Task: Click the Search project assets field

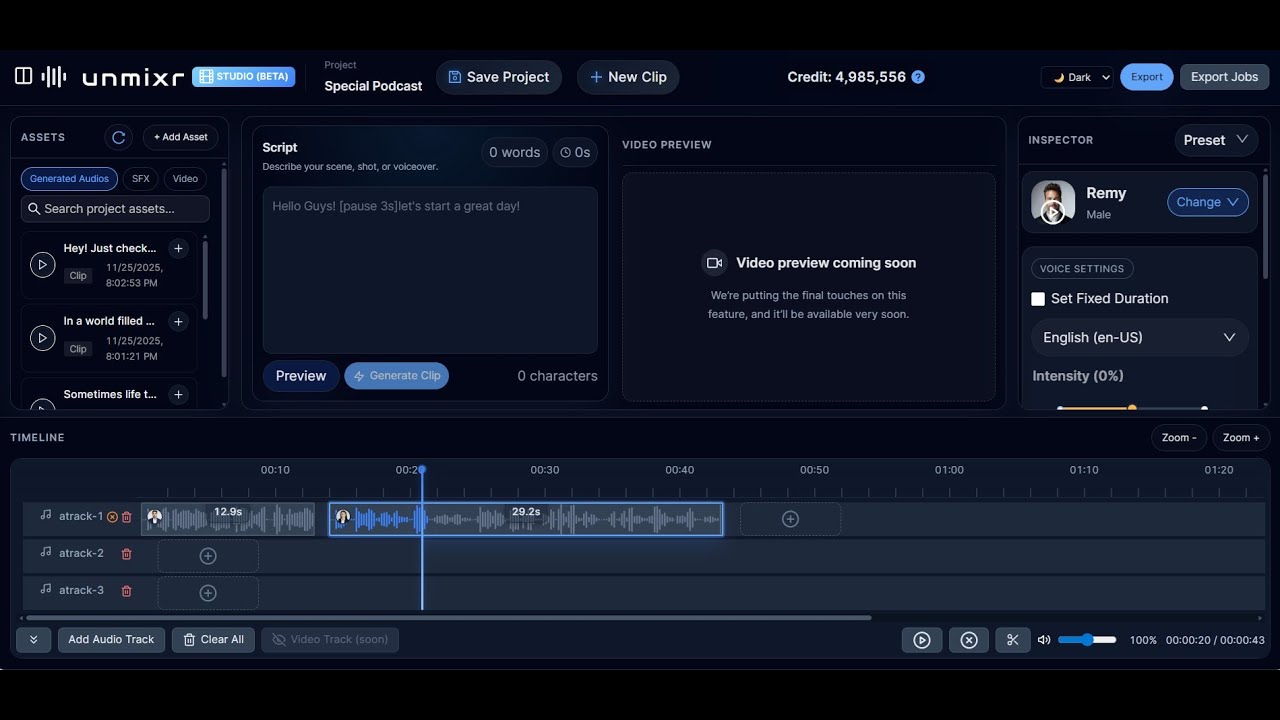Action: (x=115, y=209)
